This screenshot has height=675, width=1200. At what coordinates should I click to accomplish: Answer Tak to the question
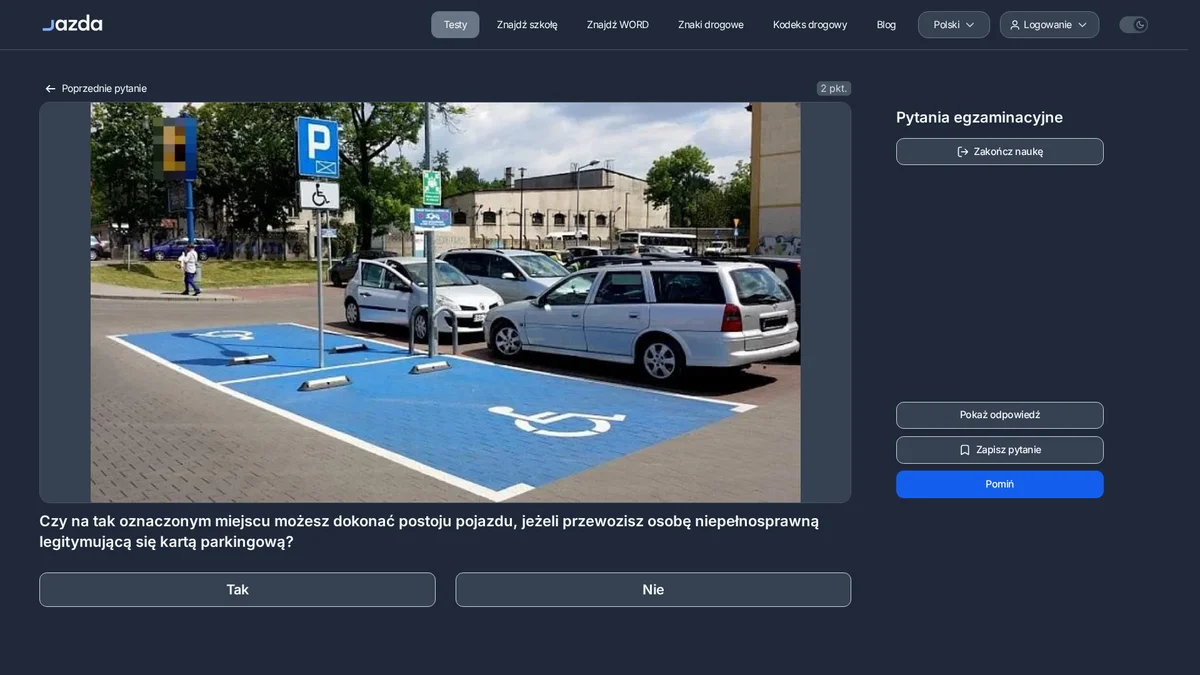(237, 590)
